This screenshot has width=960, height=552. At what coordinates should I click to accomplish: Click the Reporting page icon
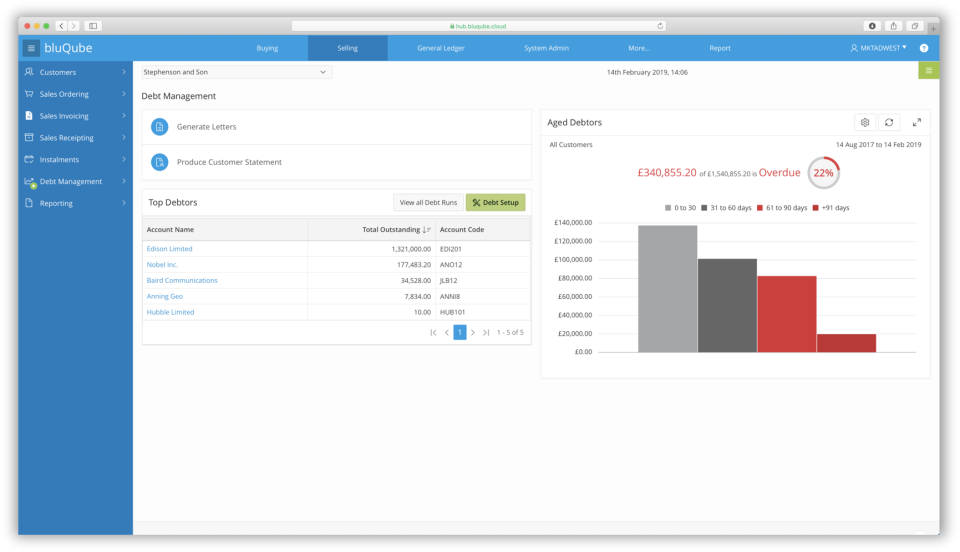[x=29, y=203]
